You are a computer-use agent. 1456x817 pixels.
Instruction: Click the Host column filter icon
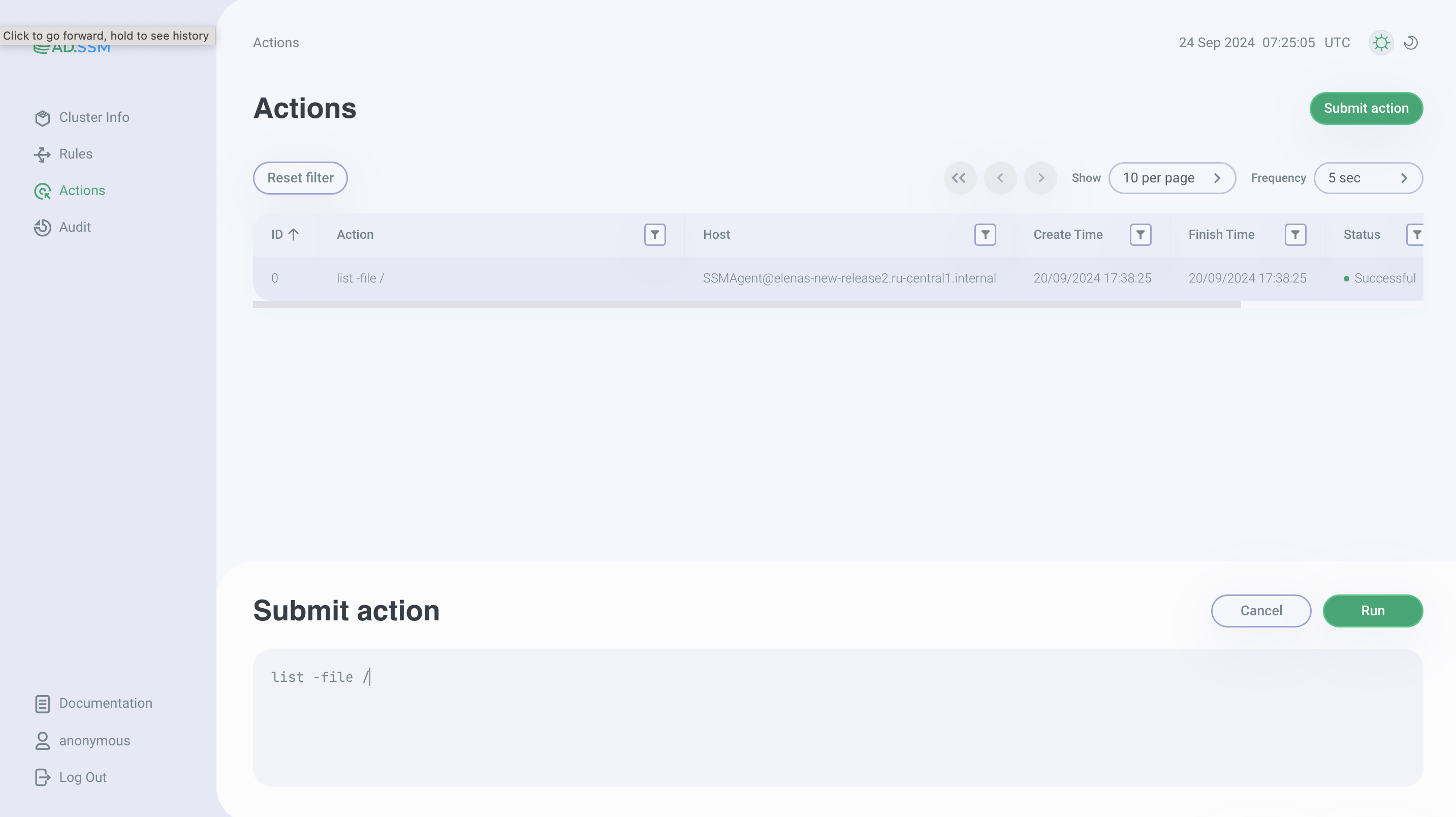(x=985, y=235)
